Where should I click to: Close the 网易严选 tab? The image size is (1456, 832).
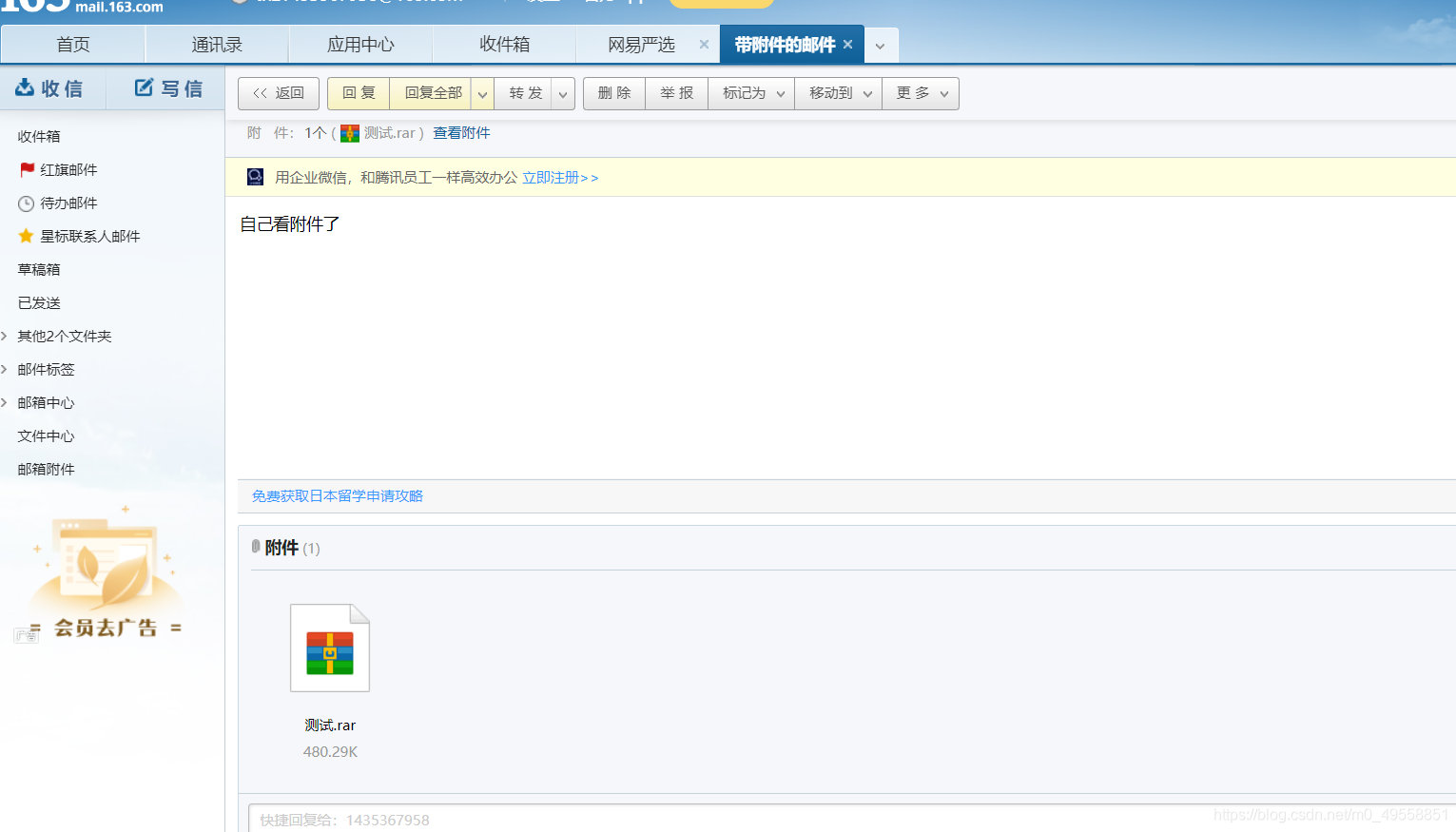click(704, 44)
